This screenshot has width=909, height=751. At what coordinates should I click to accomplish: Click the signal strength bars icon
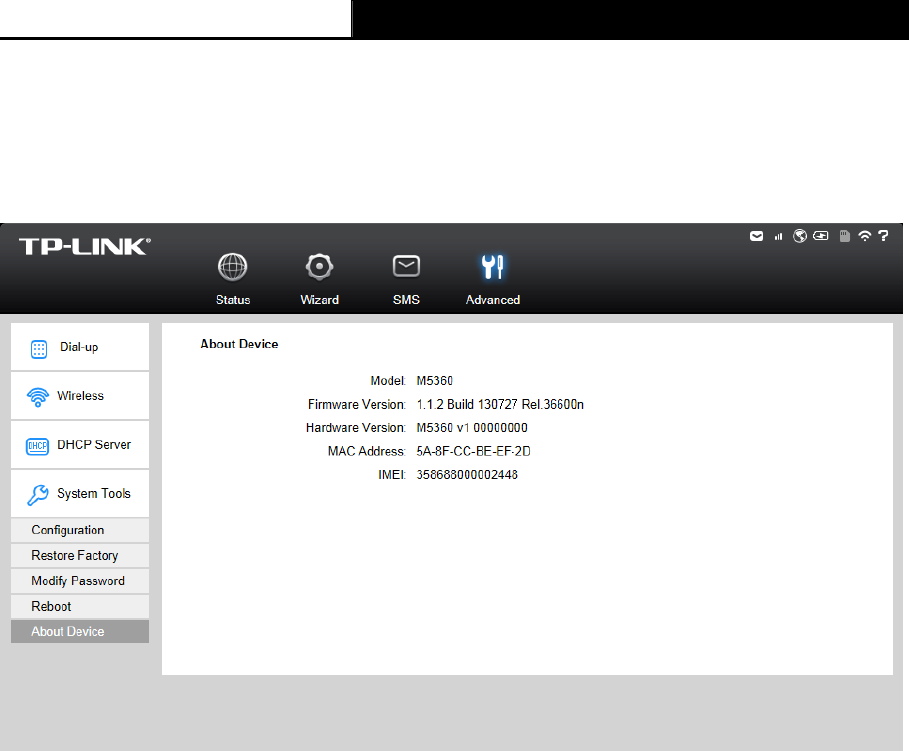pos(779,237)
